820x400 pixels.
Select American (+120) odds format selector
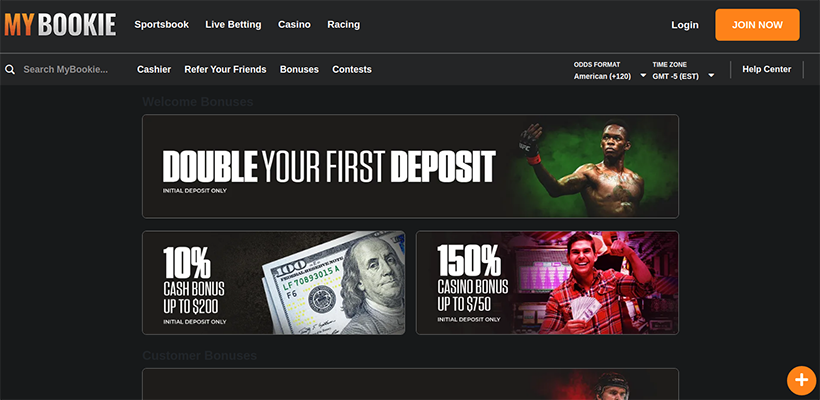coord(602,76)
